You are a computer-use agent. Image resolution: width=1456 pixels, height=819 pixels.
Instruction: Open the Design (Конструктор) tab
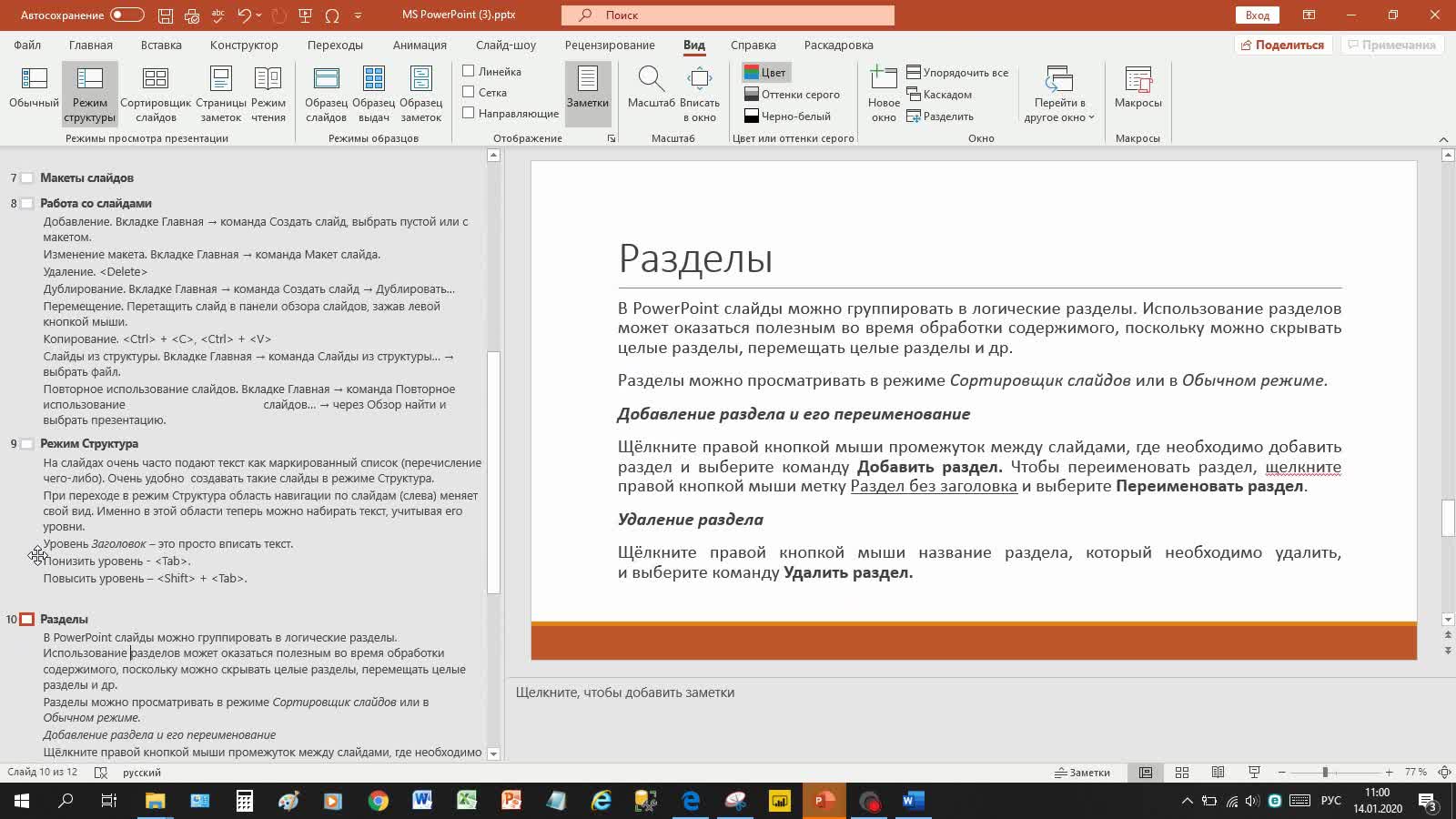(244, 45)
